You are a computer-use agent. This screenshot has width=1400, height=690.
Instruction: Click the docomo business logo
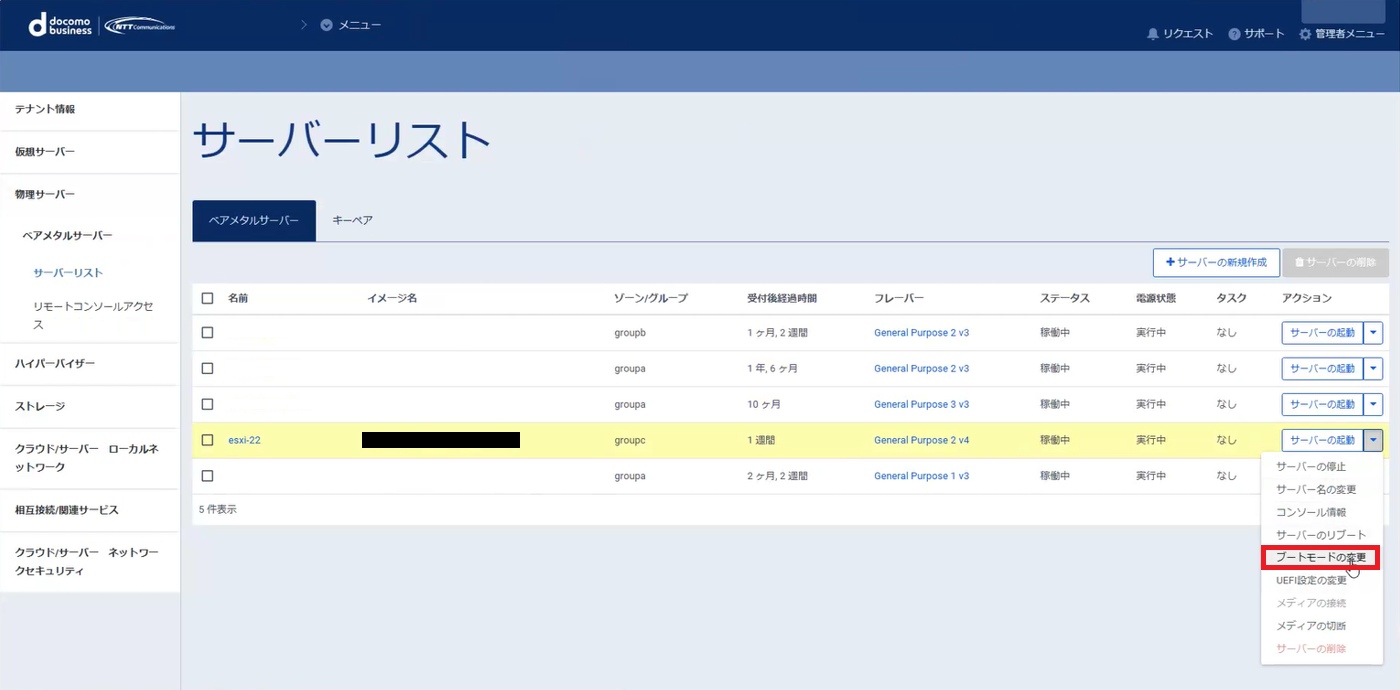click(x=62, y=25)
